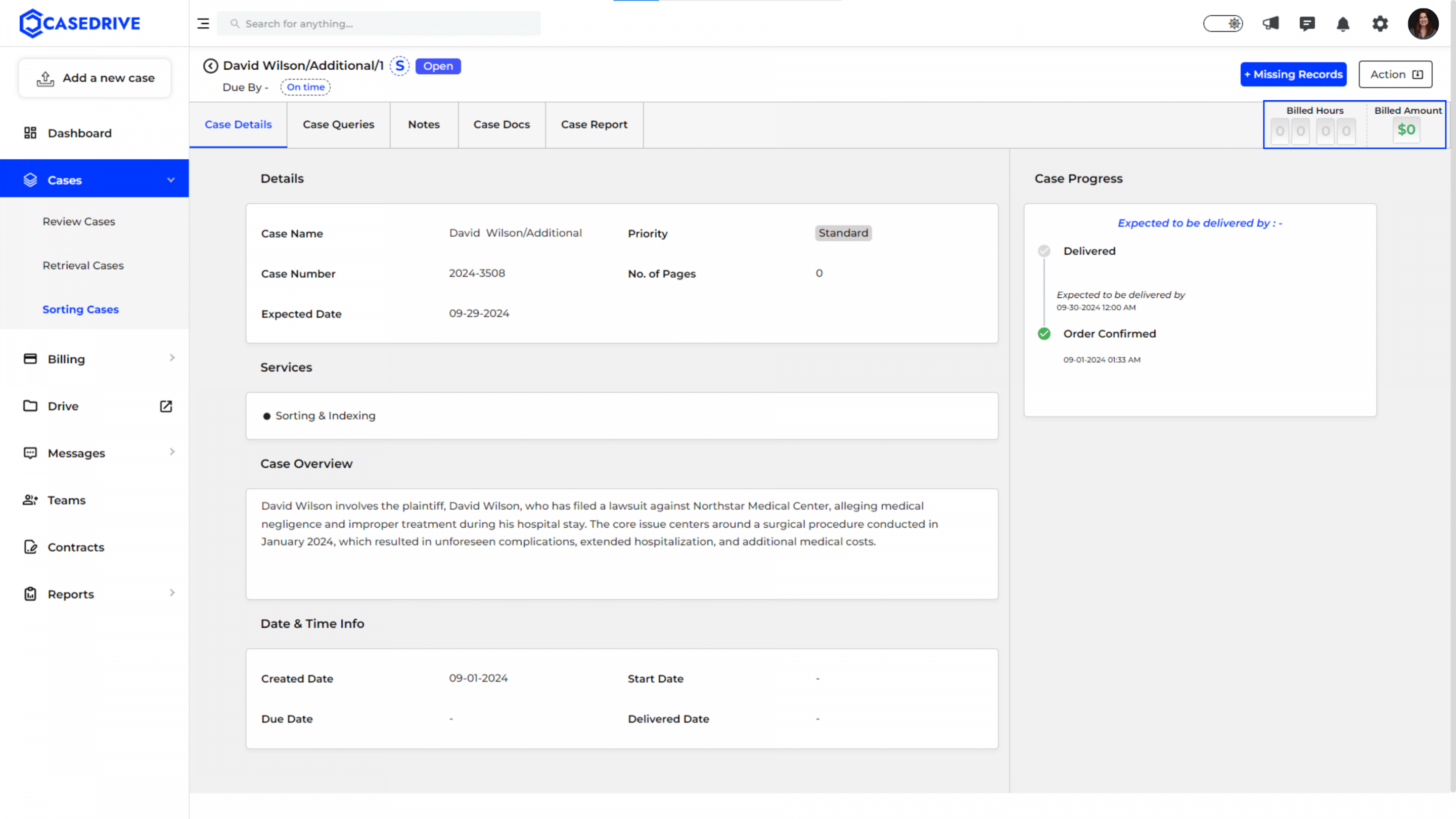Expand the Reports submenu chevron
Screen dimensions: 1456x819
pyautogui.click(x=172, y=593)
